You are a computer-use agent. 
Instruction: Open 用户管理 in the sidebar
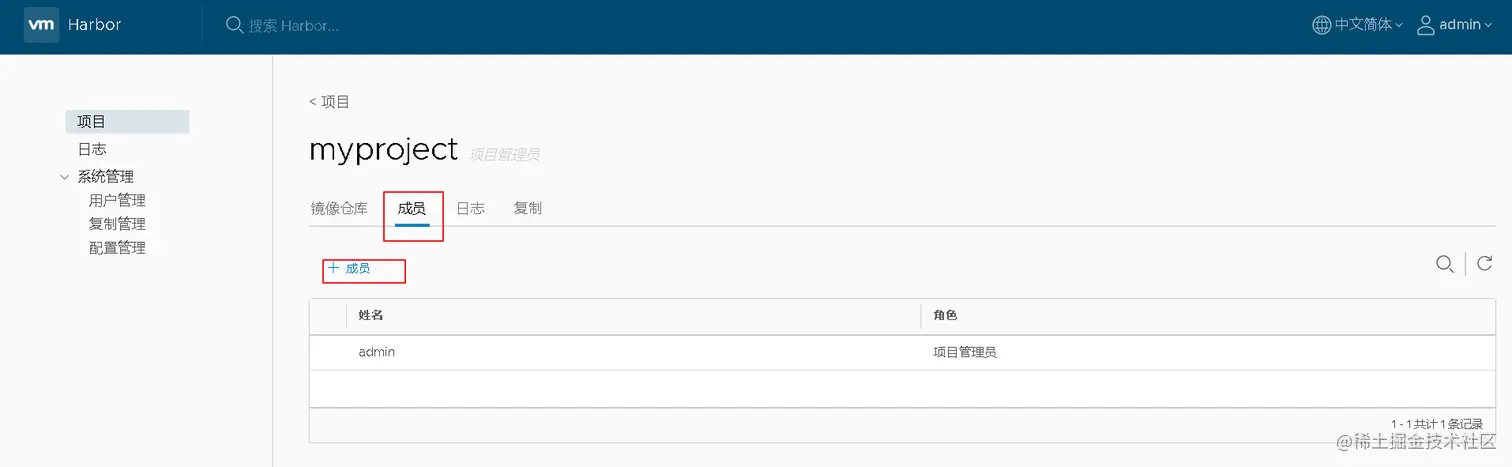117,200
